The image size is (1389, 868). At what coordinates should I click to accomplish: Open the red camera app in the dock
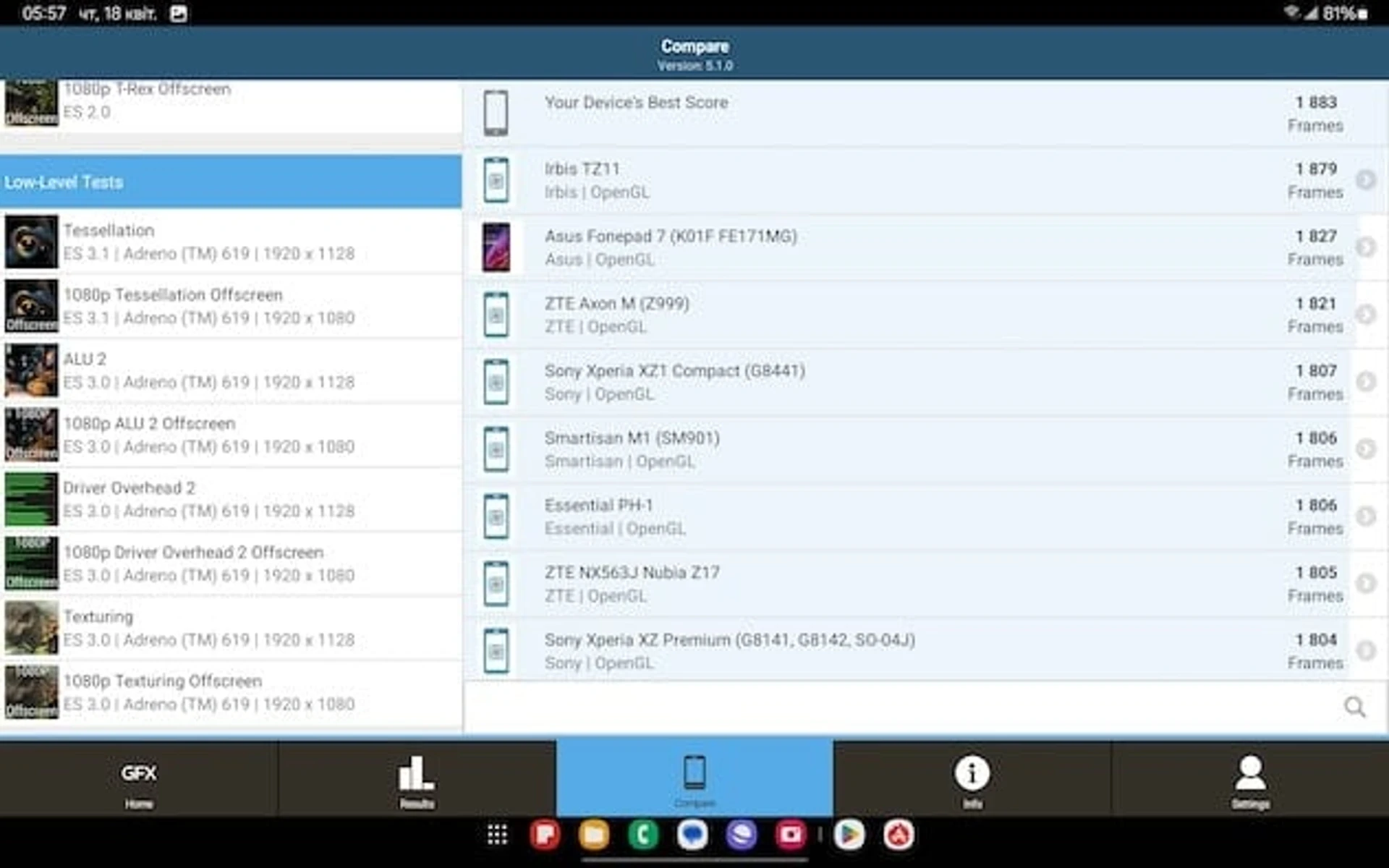pos(791,835)
